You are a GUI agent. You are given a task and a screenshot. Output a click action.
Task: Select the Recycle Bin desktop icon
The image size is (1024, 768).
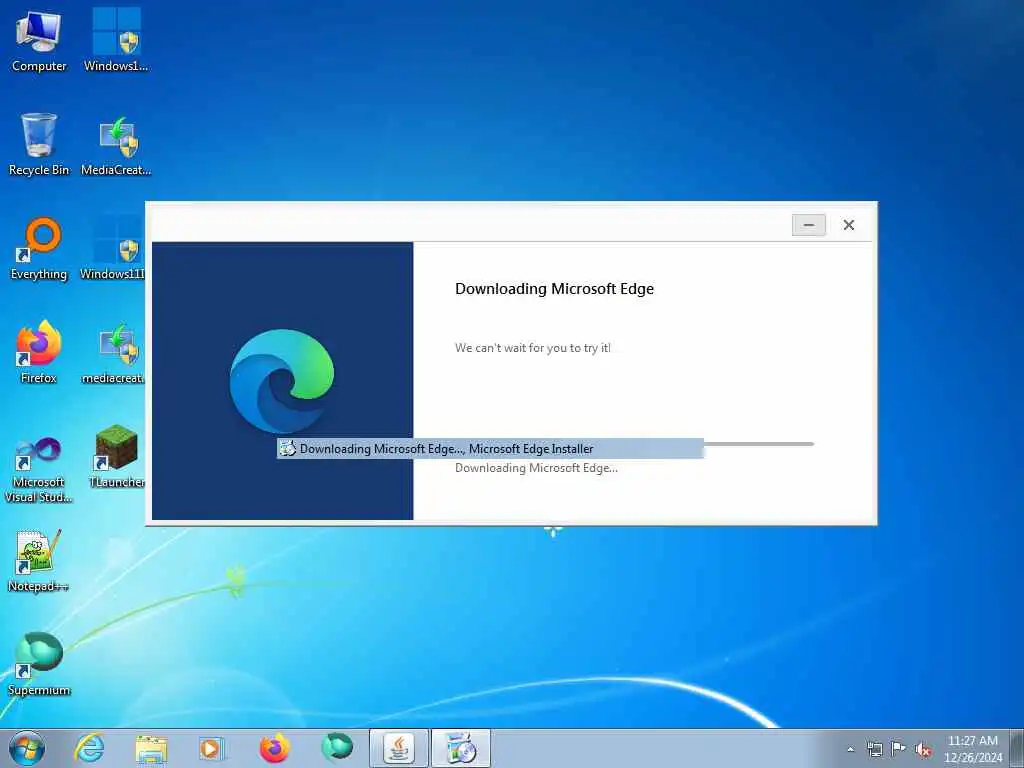coord(39,144)
